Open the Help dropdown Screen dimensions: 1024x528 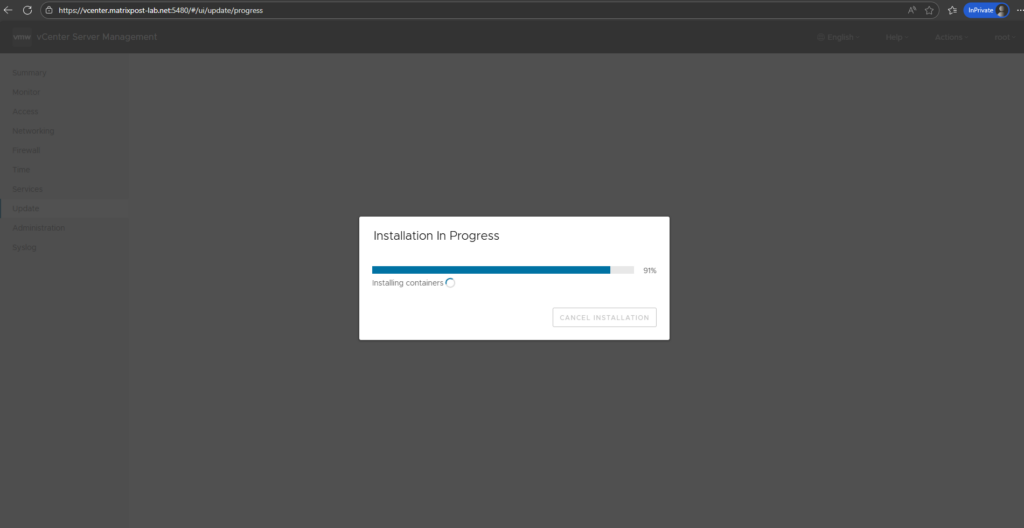[897, 37]
